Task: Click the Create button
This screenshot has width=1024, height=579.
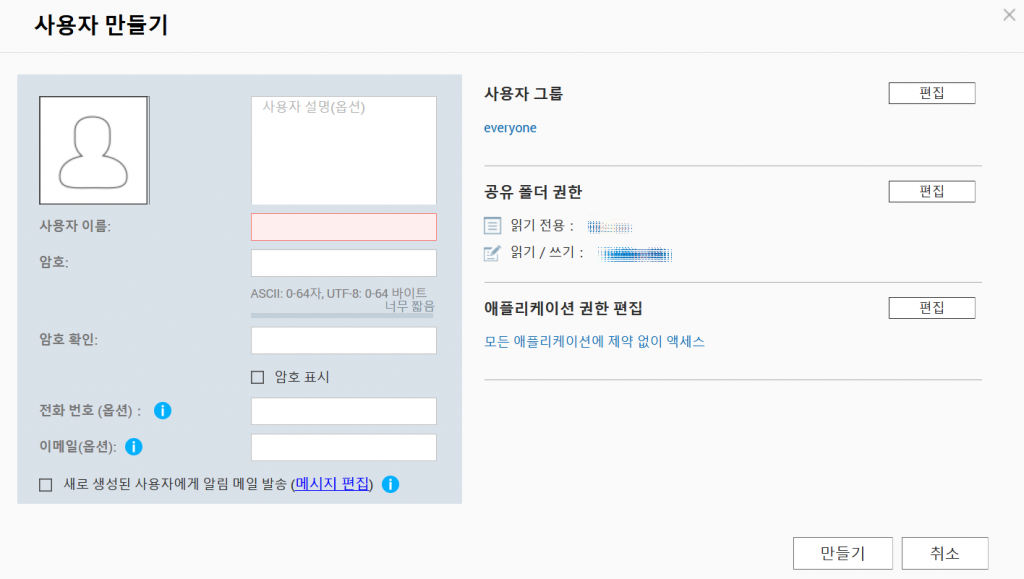Action: [842, 554]
